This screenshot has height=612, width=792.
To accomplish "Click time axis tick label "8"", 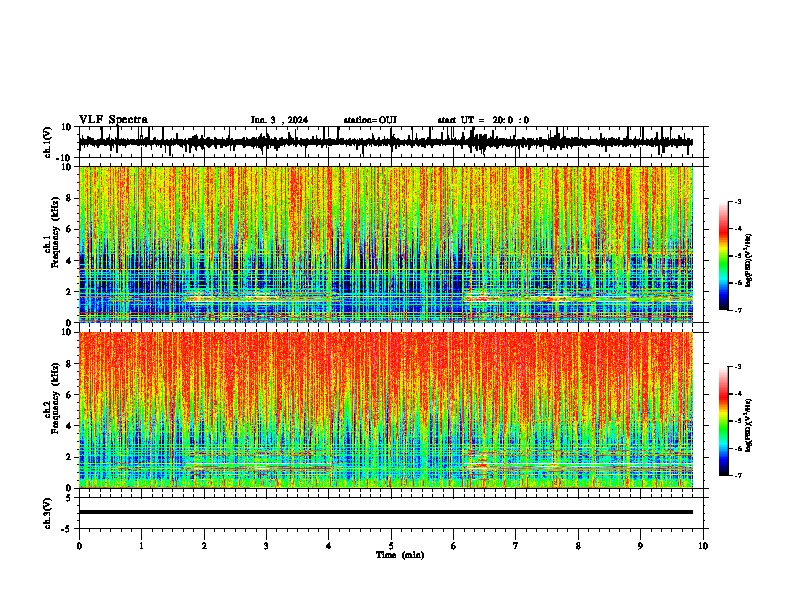I will (578, 546).
